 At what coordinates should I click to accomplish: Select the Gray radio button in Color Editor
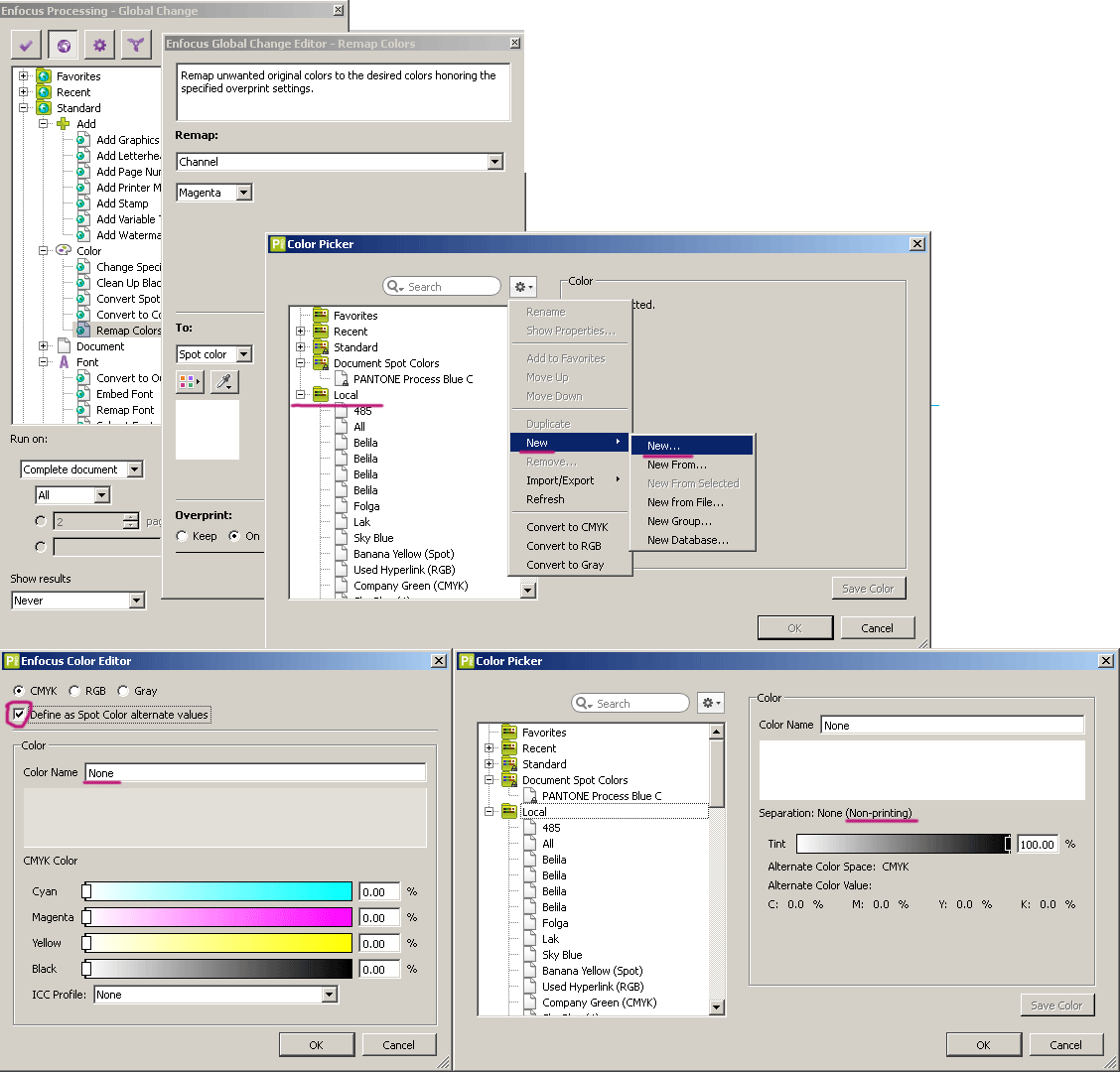(x=123, y=691)
